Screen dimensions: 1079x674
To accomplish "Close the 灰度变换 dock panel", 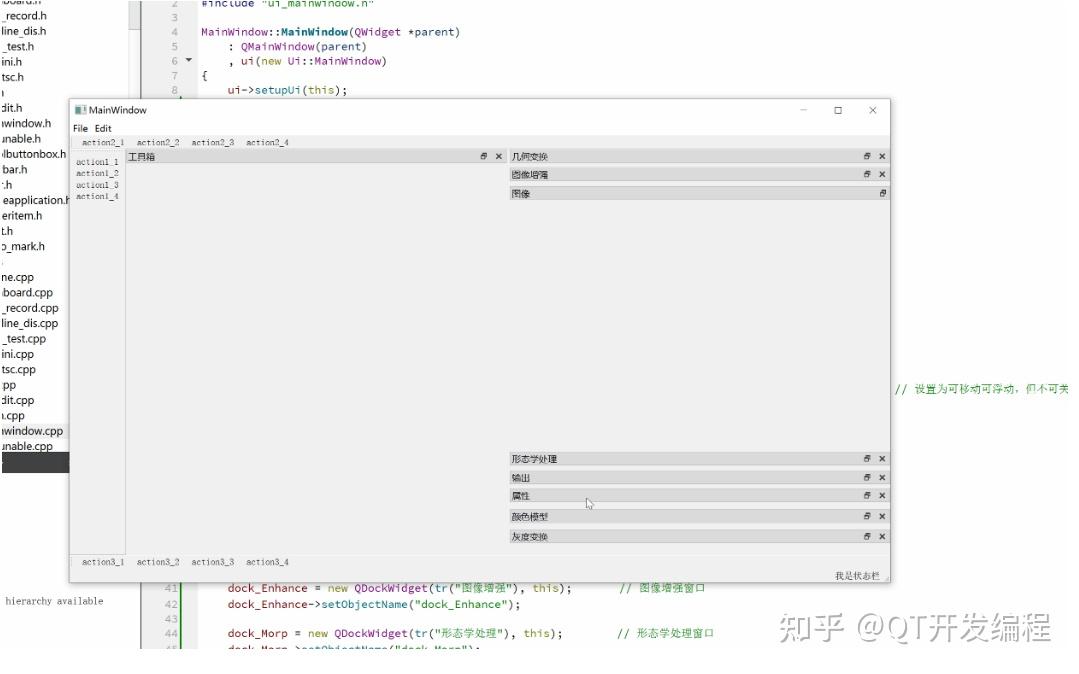I will [881, 536].
